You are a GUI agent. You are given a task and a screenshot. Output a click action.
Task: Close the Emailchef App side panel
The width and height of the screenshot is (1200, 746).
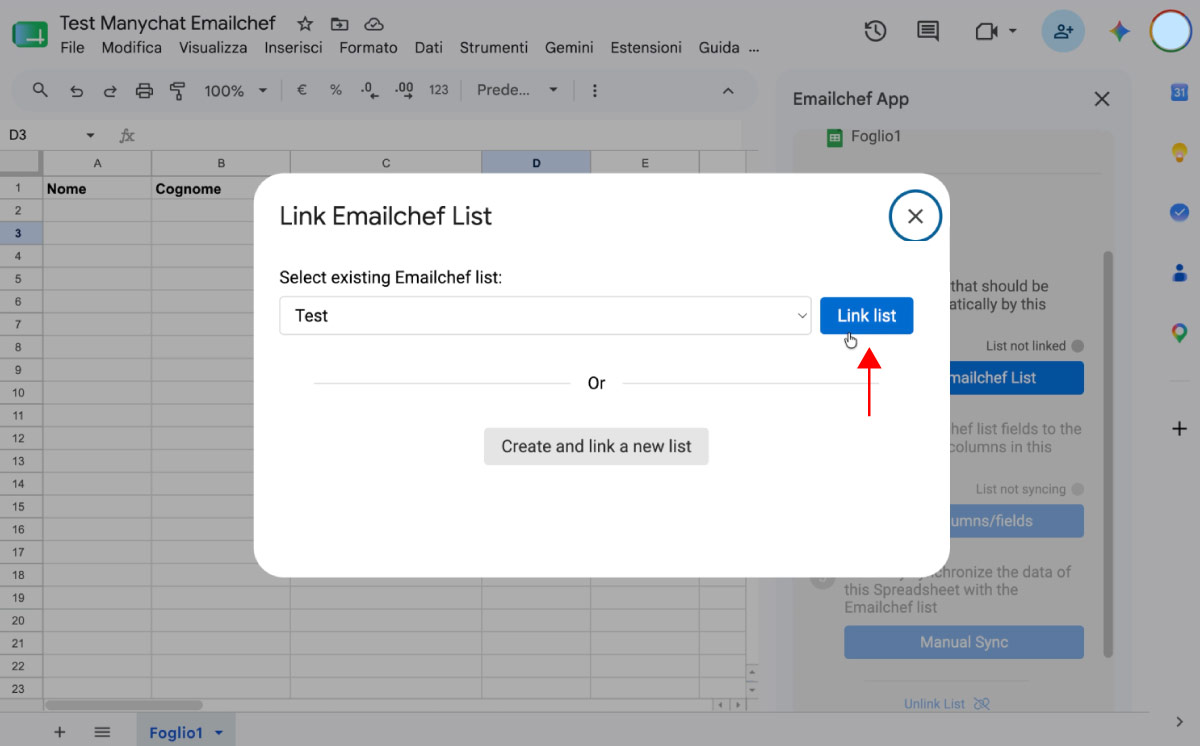(1102, 99)
